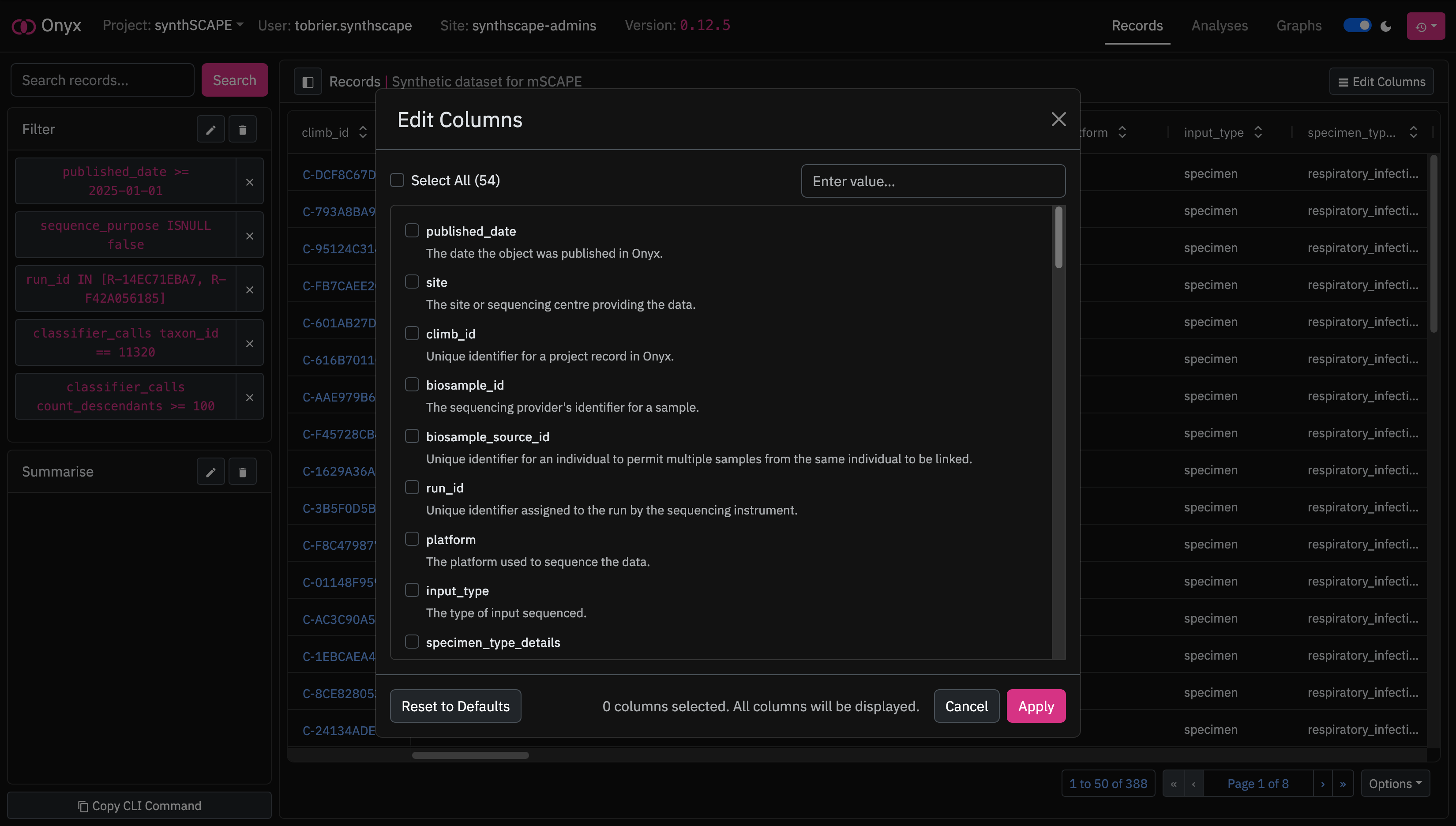Click the table horizontal scrollbar thumb
Viewport: 1456px width, 826px height.
(470, 756)
